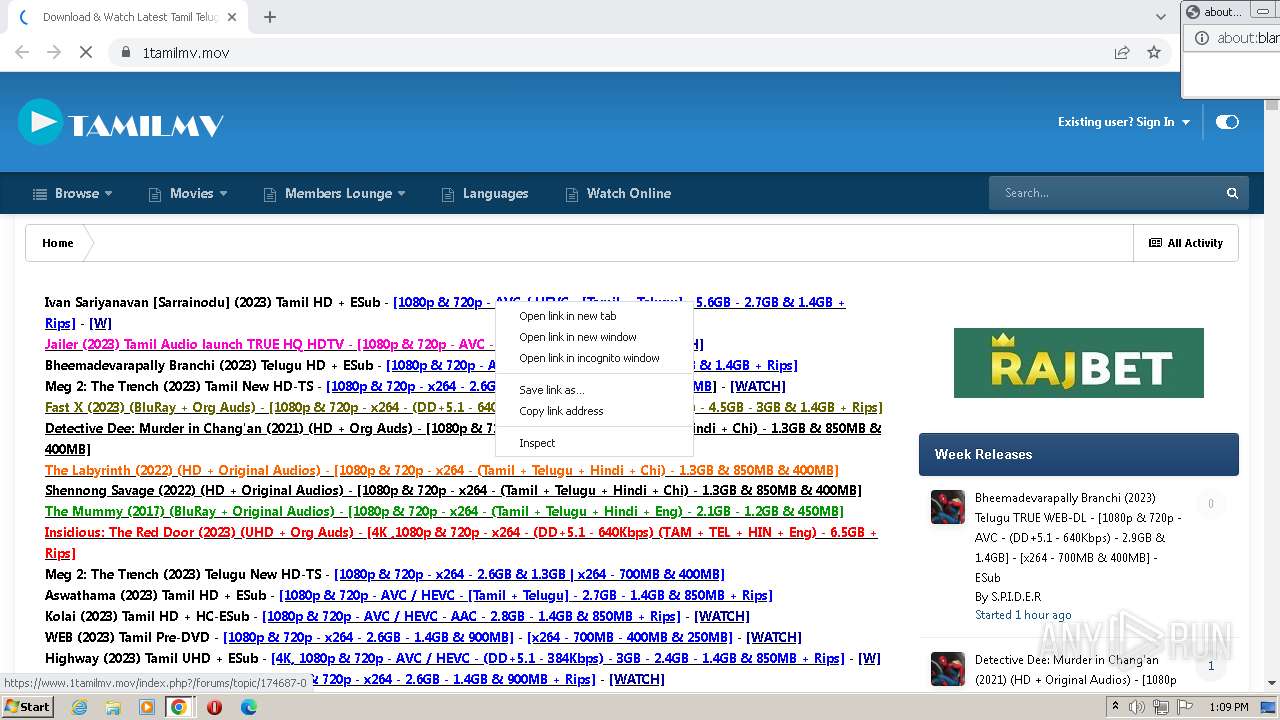Expand the Movies dropdown menu
This screenshot has width=1280, height=720.
click(x=188, y=193)
